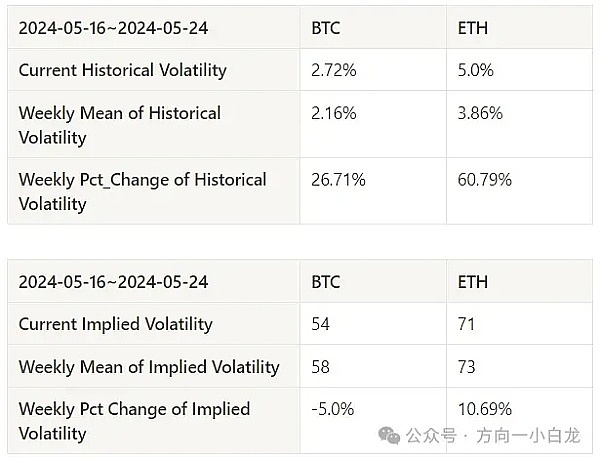Click the BTC column header in the Historical Volatility table
This screenshot has height=460, width=600.
(326, 28)
